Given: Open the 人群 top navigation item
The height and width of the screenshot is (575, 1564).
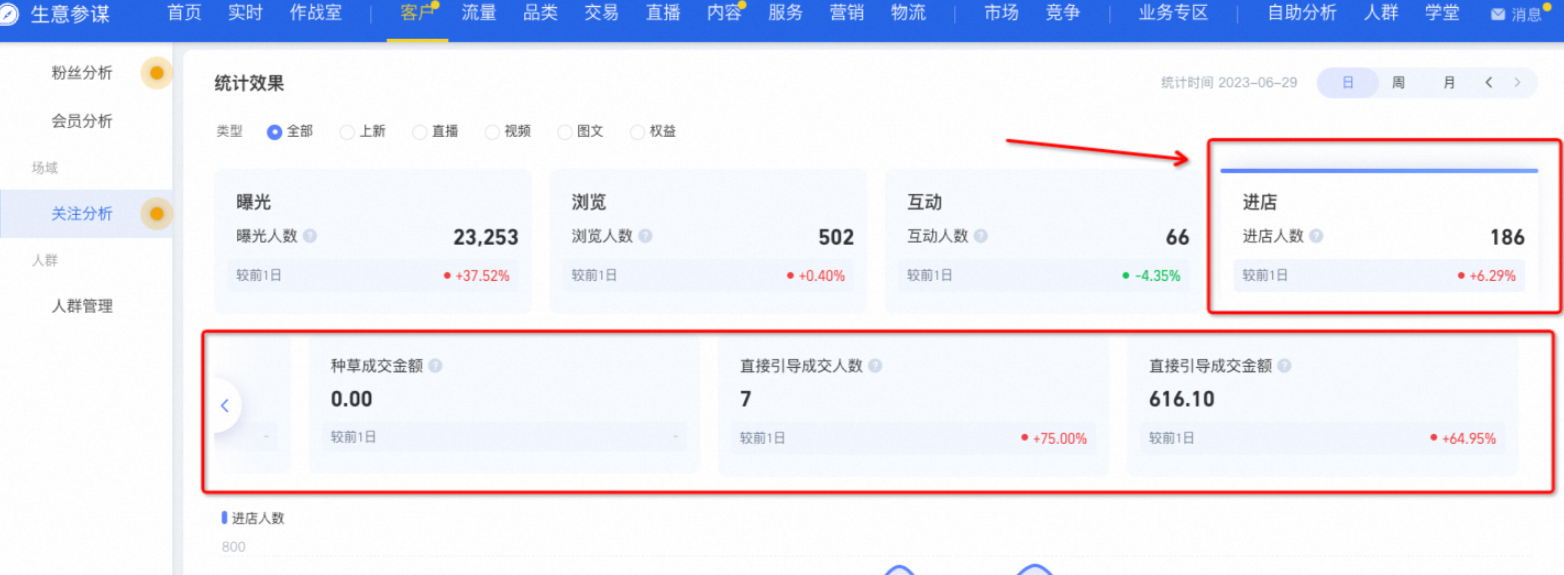Looking at the screenshot, I should pos(1380,14).
